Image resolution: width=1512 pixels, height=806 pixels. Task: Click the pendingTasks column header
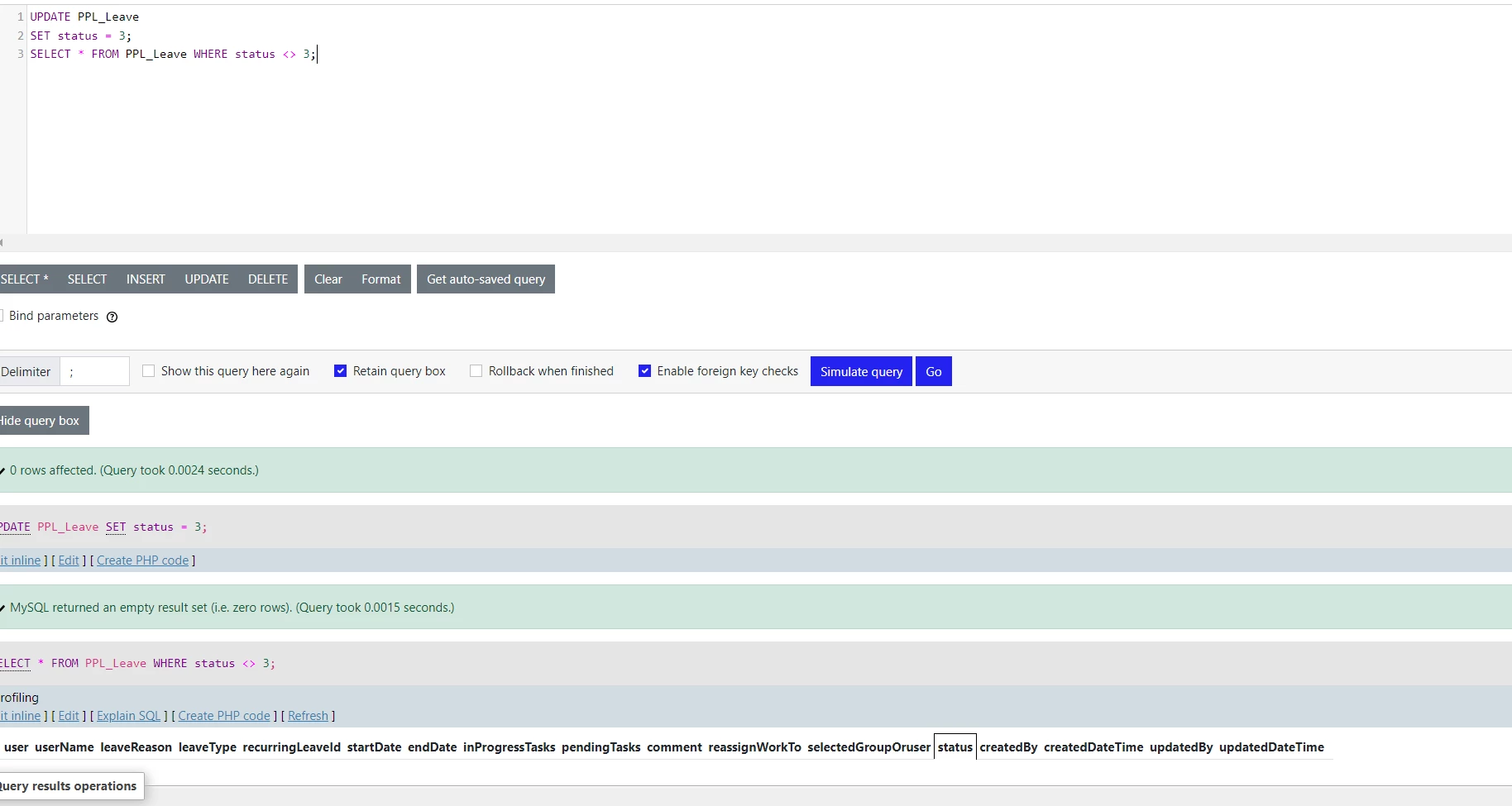pos(601,747)
